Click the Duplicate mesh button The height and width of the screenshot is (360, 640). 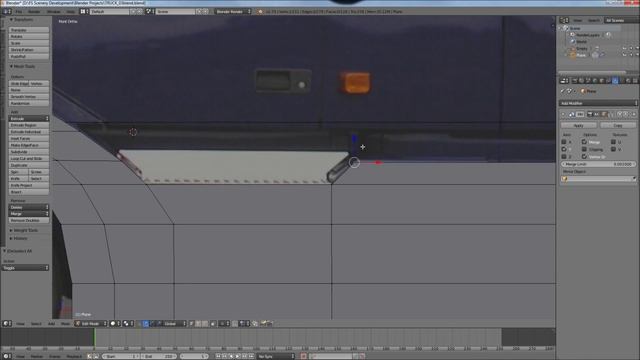[x=29, y=165]
